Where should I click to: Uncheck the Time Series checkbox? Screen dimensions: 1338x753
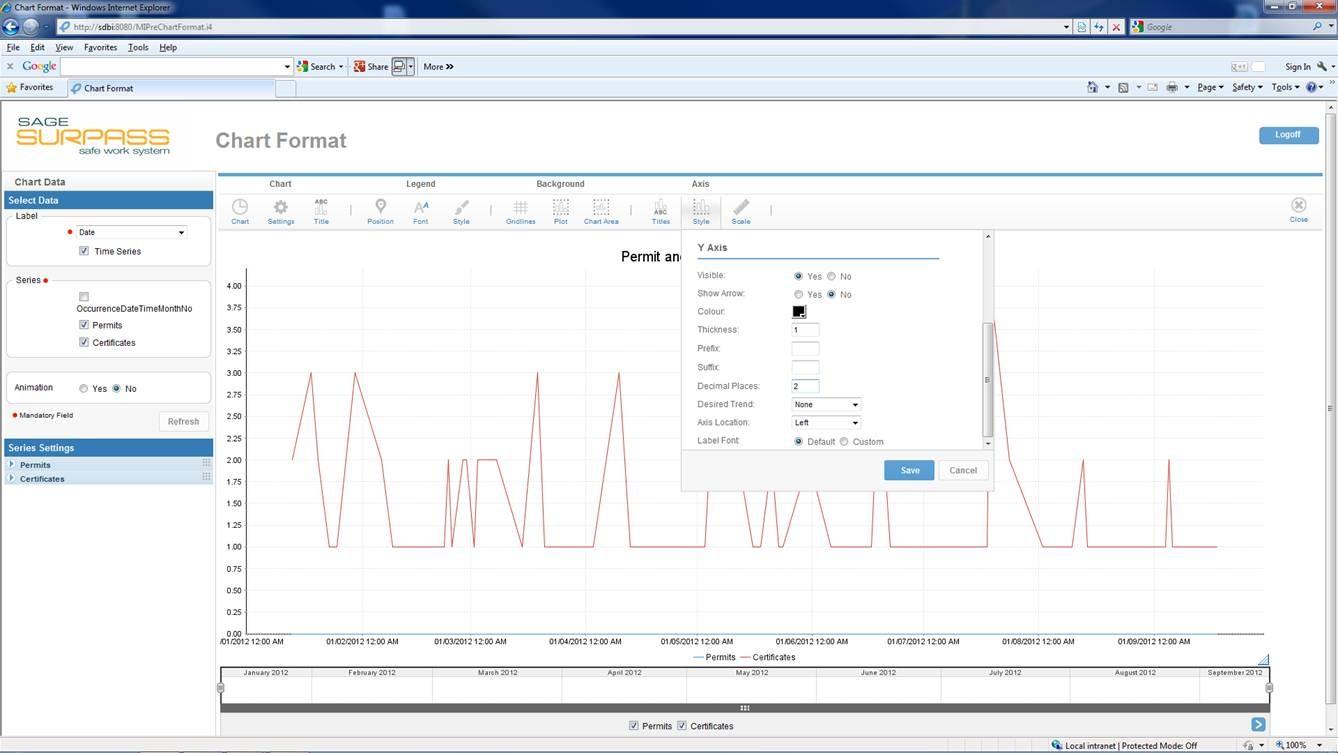[x=84, y=251]
